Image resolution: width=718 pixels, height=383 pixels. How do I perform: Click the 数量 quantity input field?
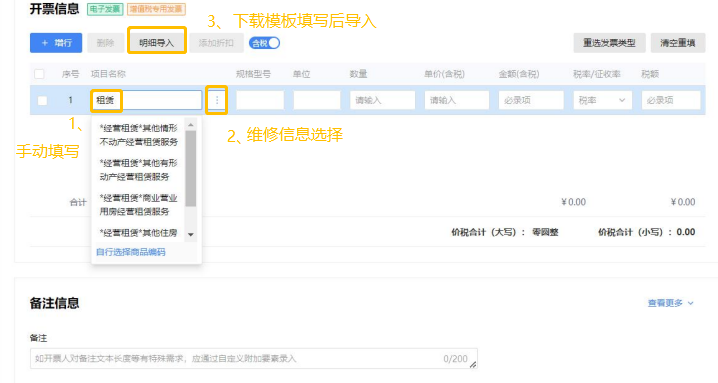[382, 100]
